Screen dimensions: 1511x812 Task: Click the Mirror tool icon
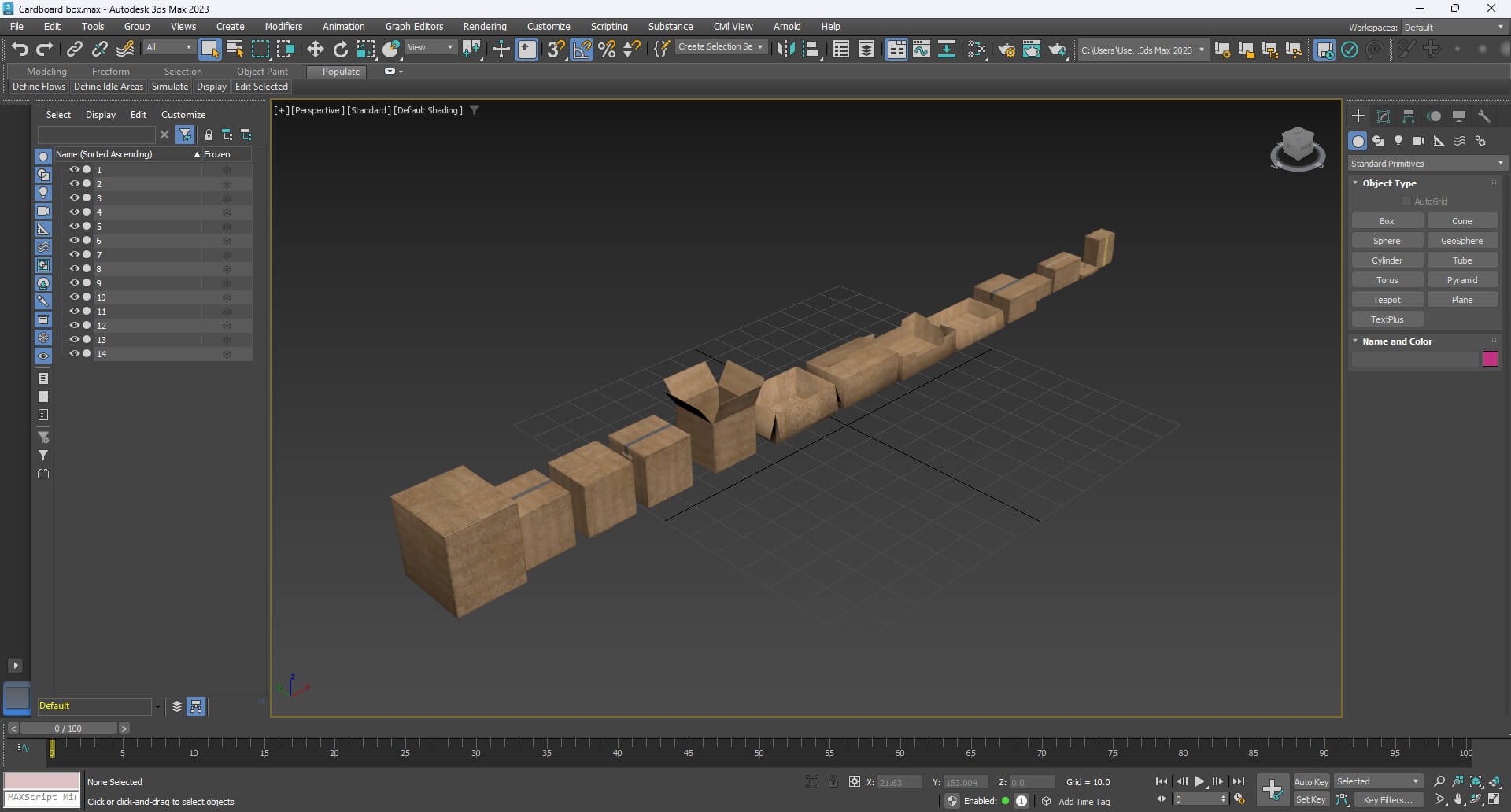coord(785,49)
